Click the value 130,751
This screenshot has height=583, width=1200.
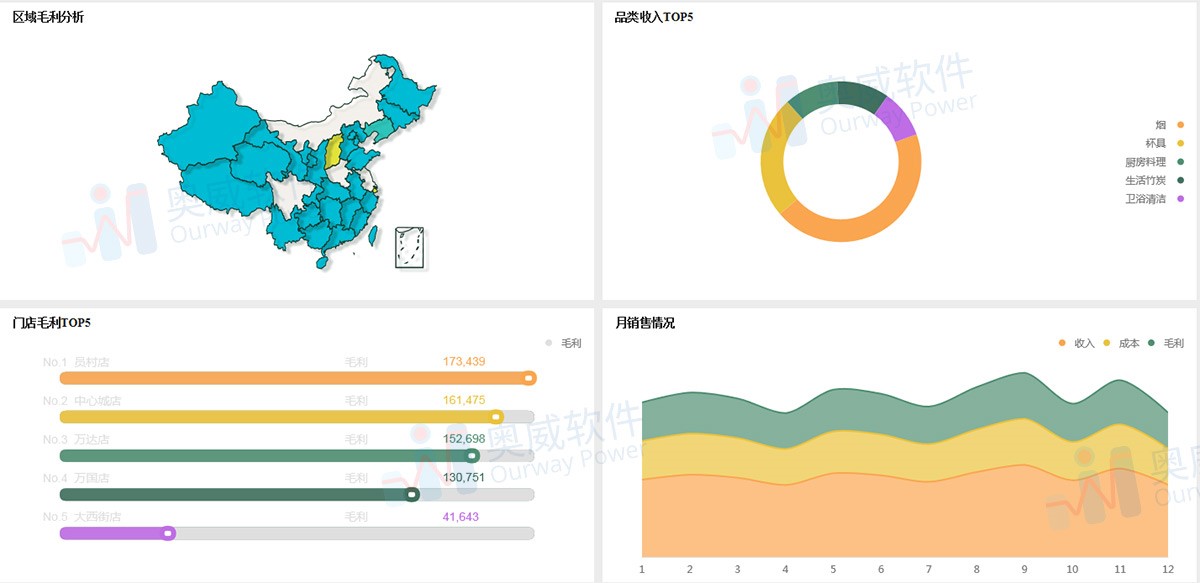click(464, 478)
